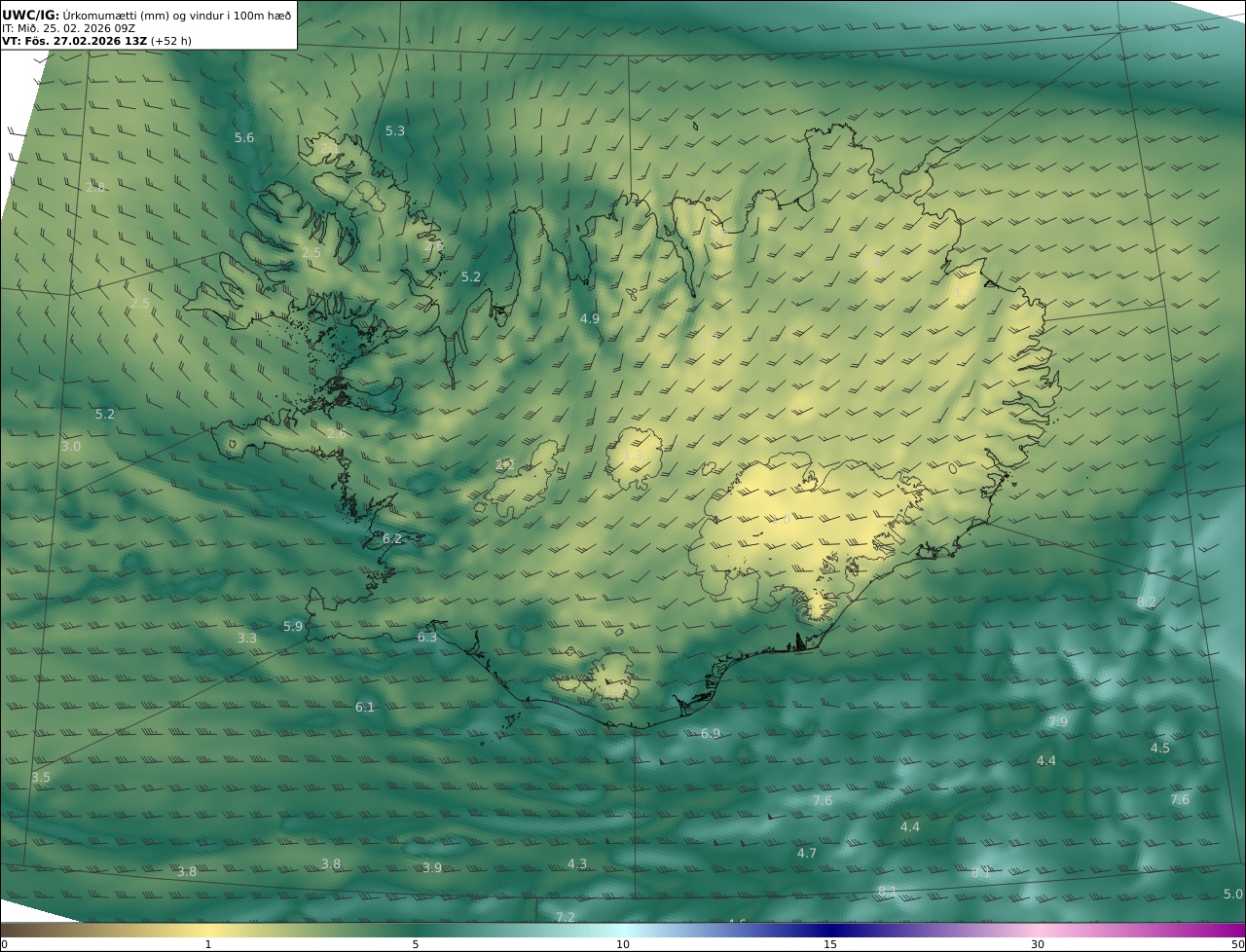
Task: Click the map value 4.5
Action: (1160, 749)
